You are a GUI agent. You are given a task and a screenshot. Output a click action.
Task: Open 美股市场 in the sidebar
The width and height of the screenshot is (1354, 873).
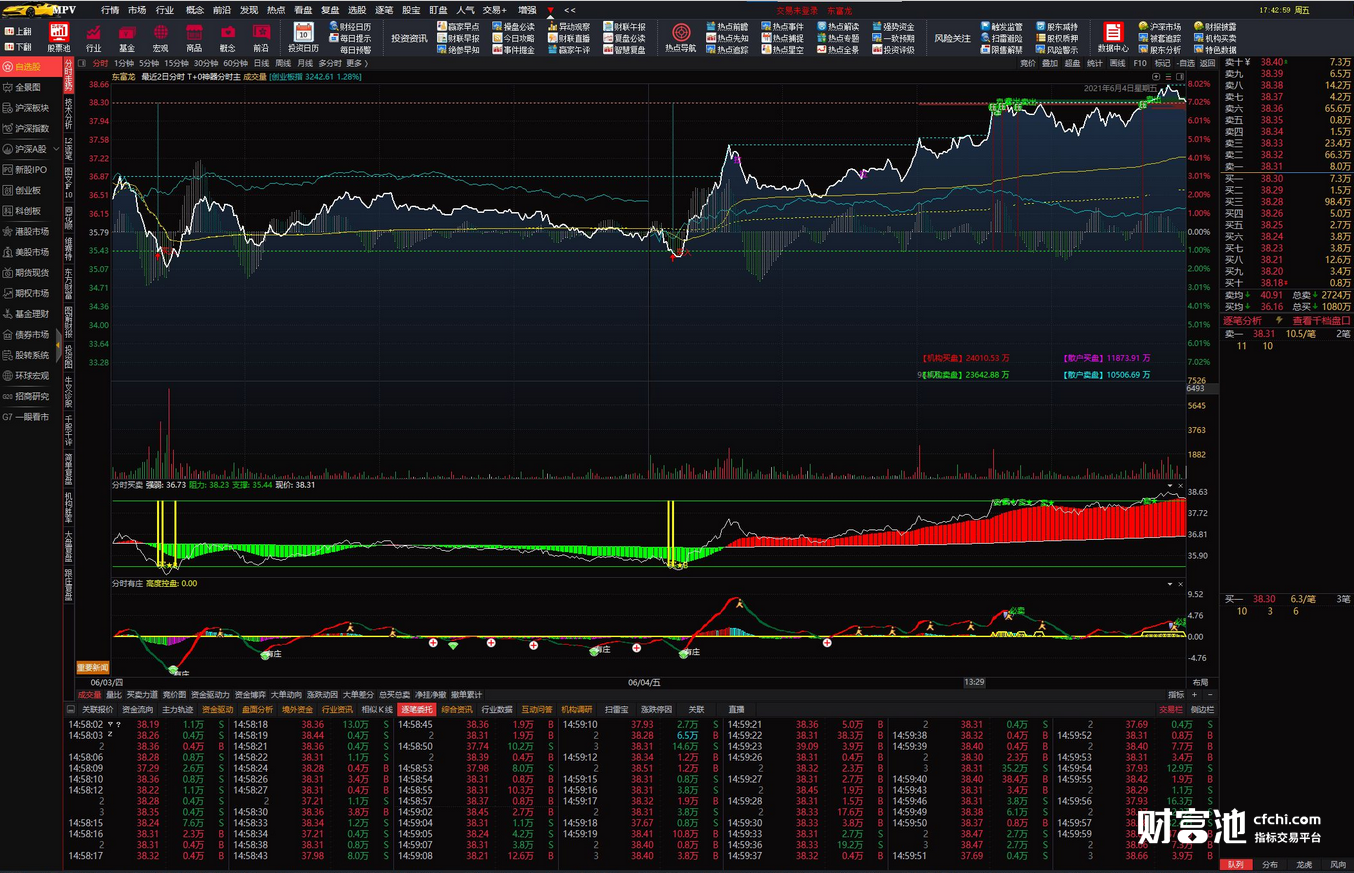coord(28,252)
